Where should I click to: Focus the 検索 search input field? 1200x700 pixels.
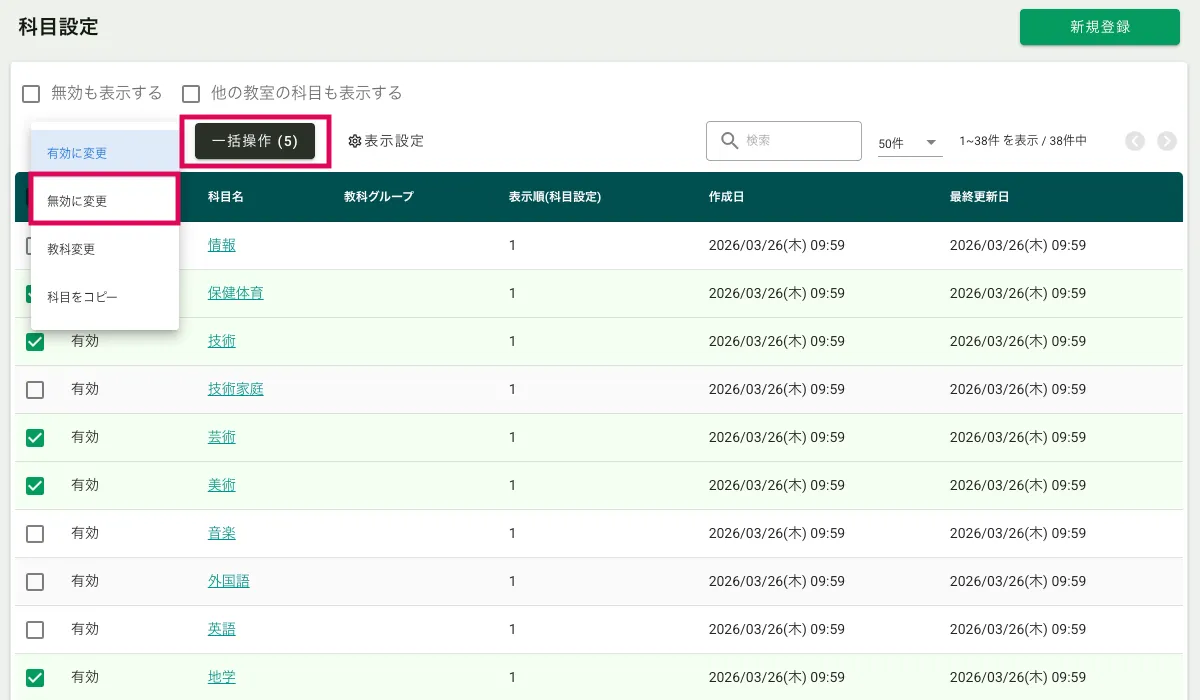click(797, 141)
